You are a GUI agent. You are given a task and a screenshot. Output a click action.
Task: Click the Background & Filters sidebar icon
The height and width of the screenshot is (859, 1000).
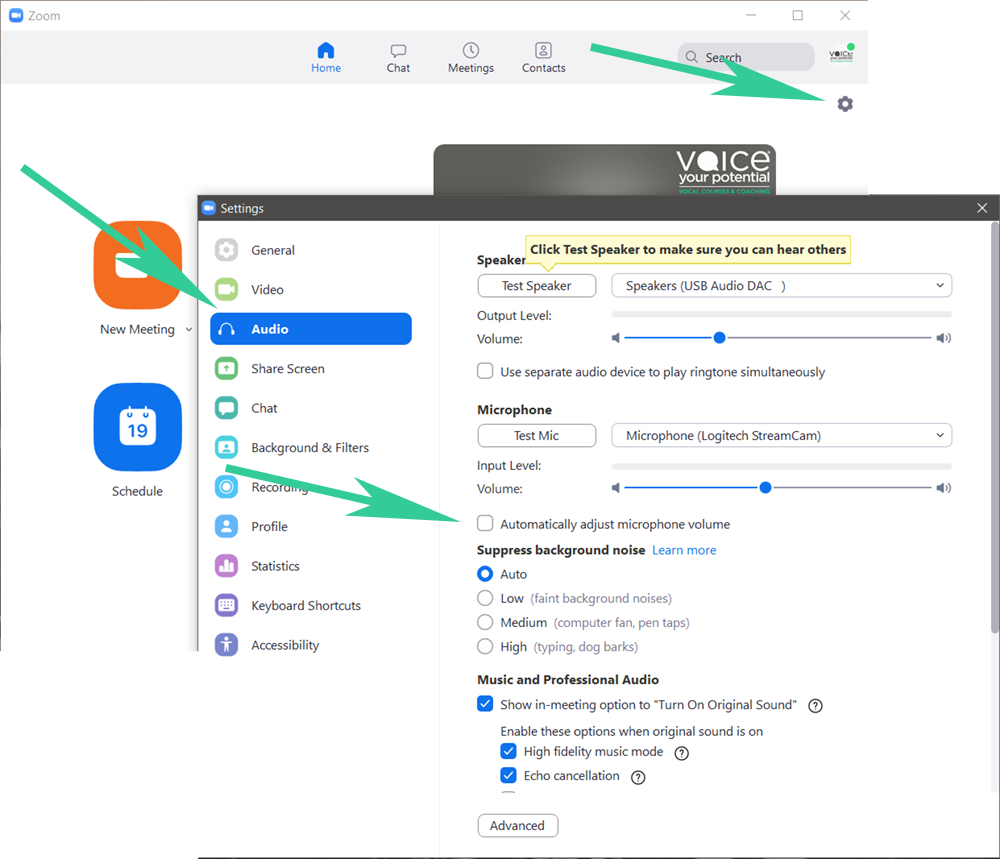coord(226,448)
